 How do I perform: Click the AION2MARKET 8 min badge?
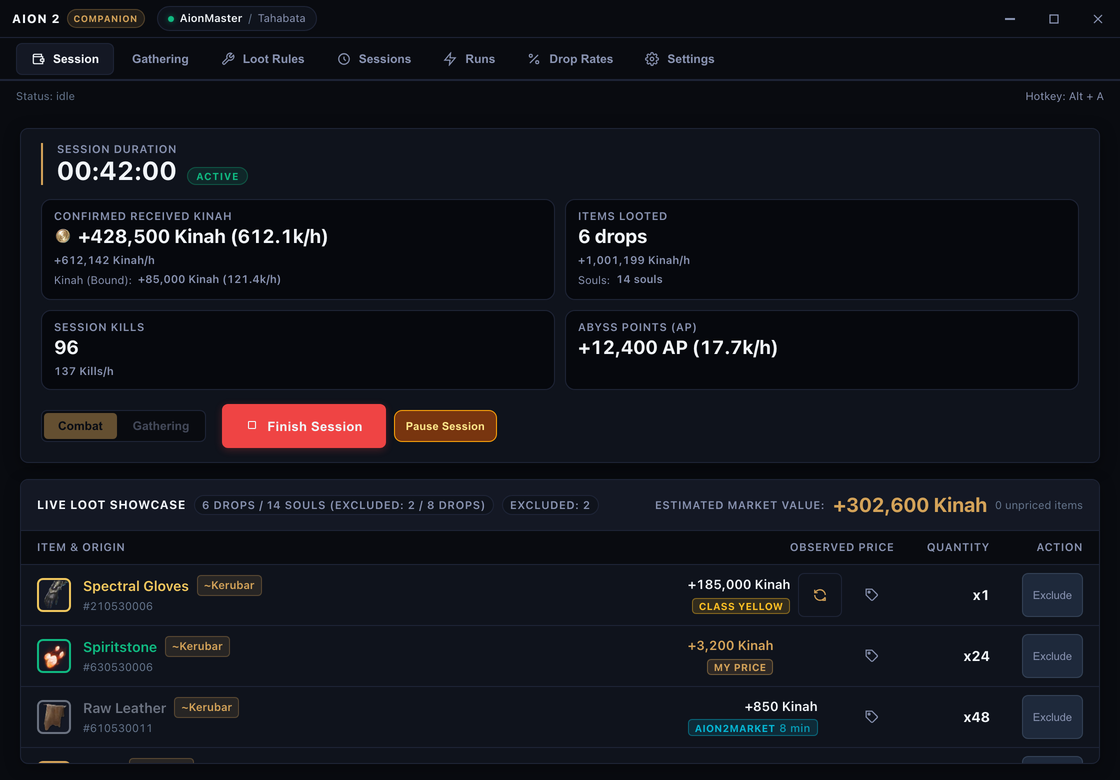tap(753, 728)
